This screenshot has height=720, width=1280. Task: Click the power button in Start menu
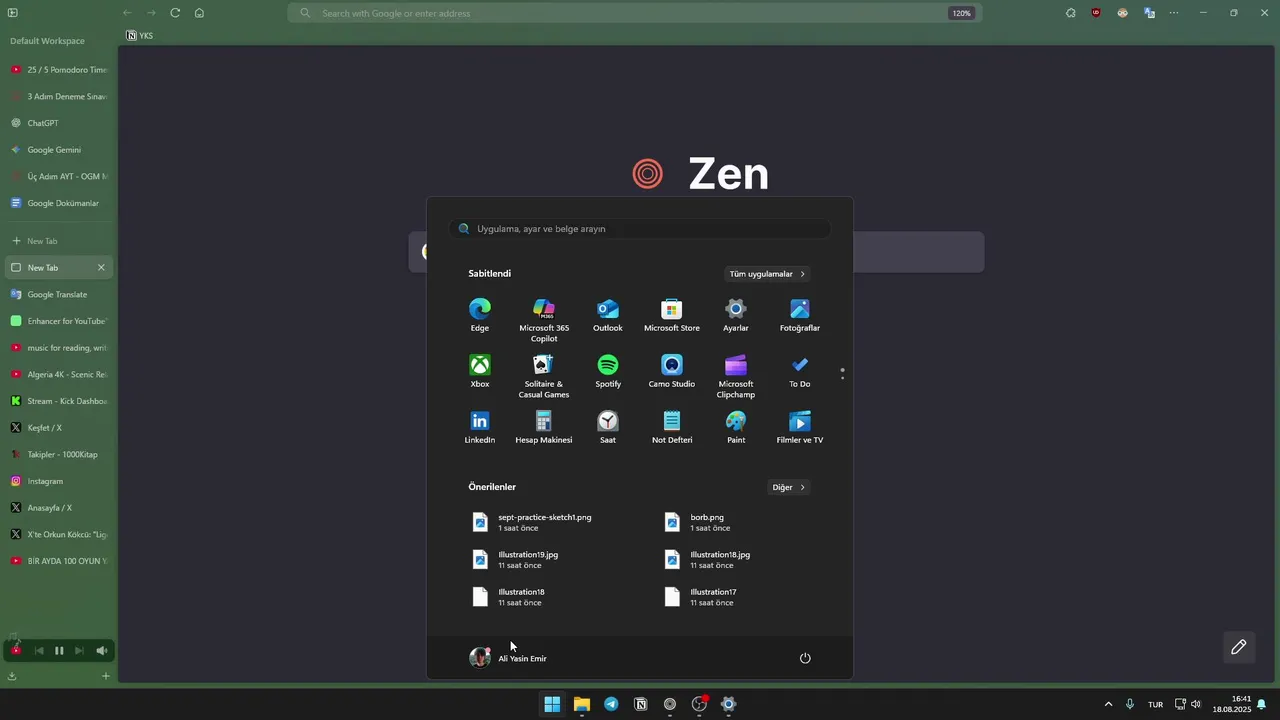coord(805,658)
